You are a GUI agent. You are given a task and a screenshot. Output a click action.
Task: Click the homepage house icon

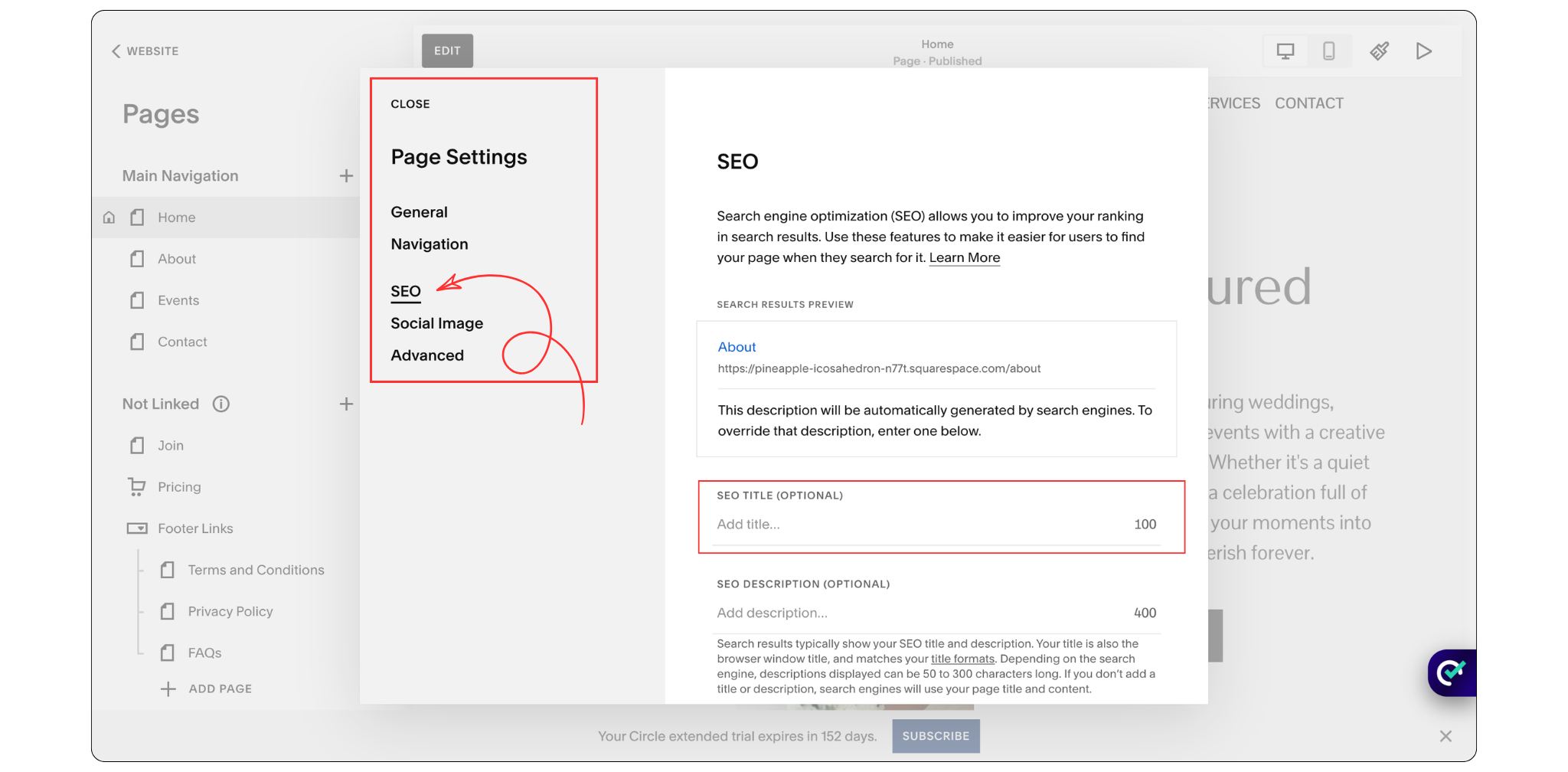point(109,218)
